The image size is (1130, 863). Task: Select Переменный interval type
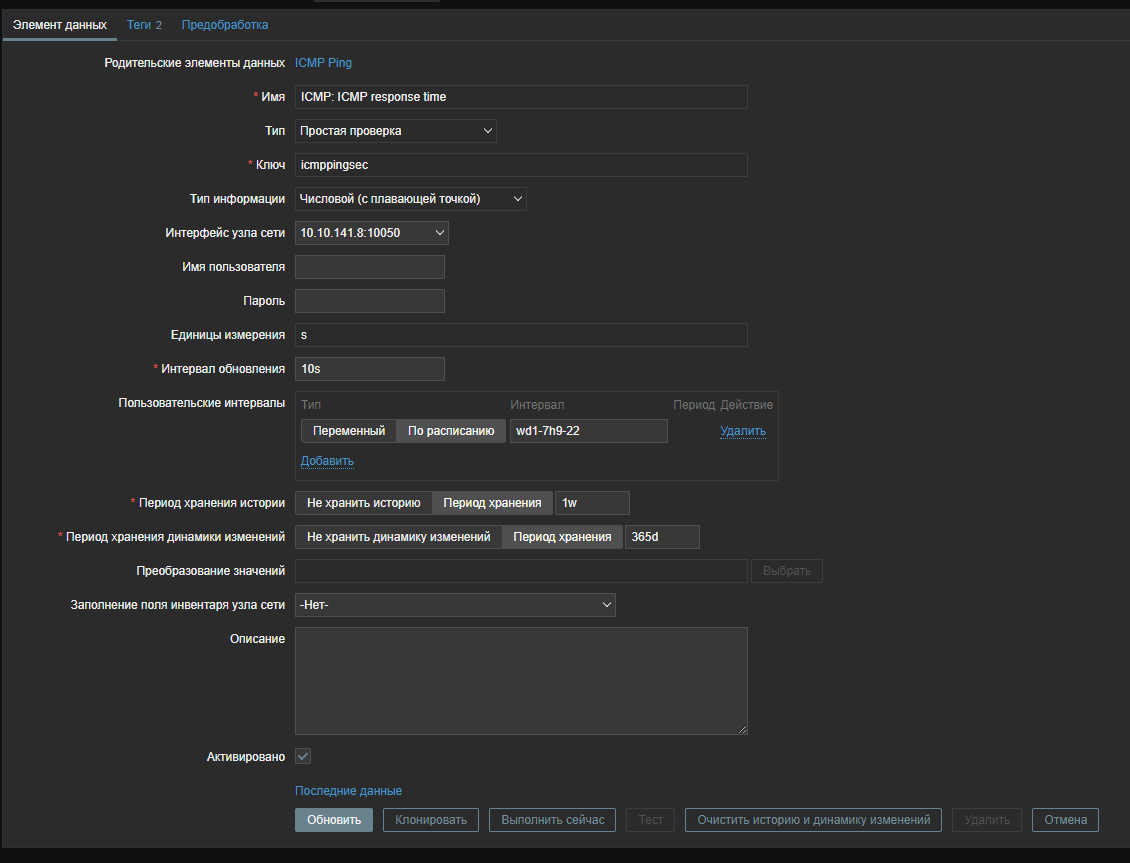(x=348, y=431)
